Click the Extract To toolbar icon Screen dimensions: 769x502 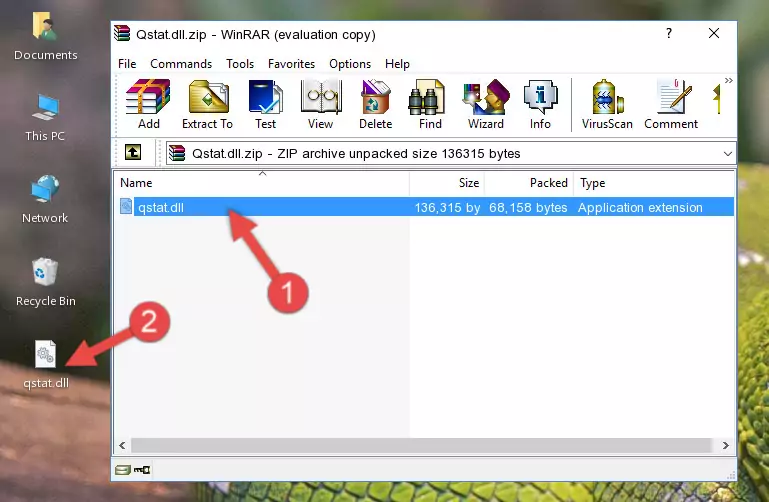pyautogui.click(x=207, y=104)
